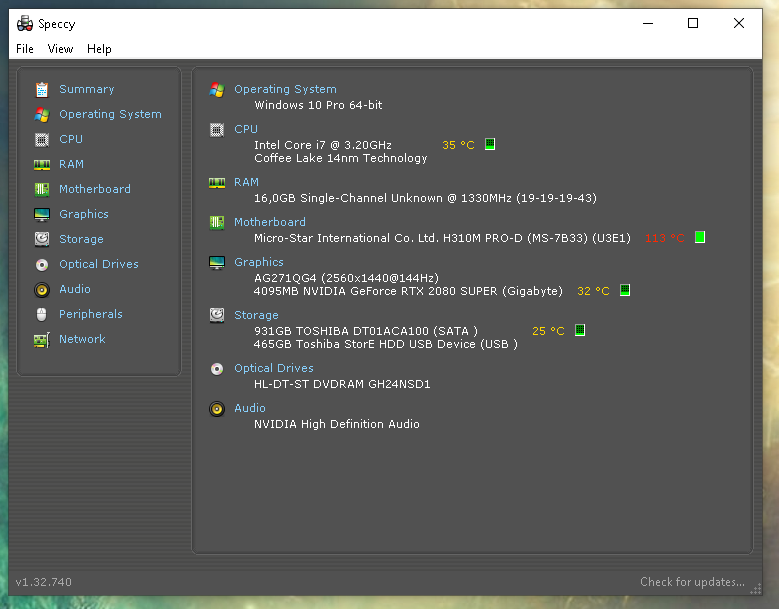Screen dimensions: 779x609
Task: Click the Windows flag icon in sidebar
Action: pyautogui.click(x=42, y=115)
